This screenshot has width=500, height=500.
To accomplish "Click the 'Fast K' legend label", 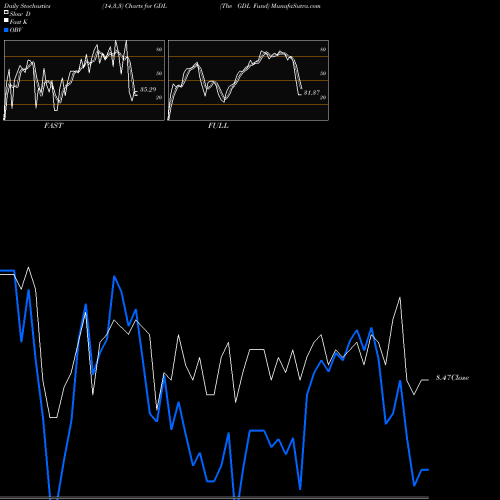I will pos(19,22).
